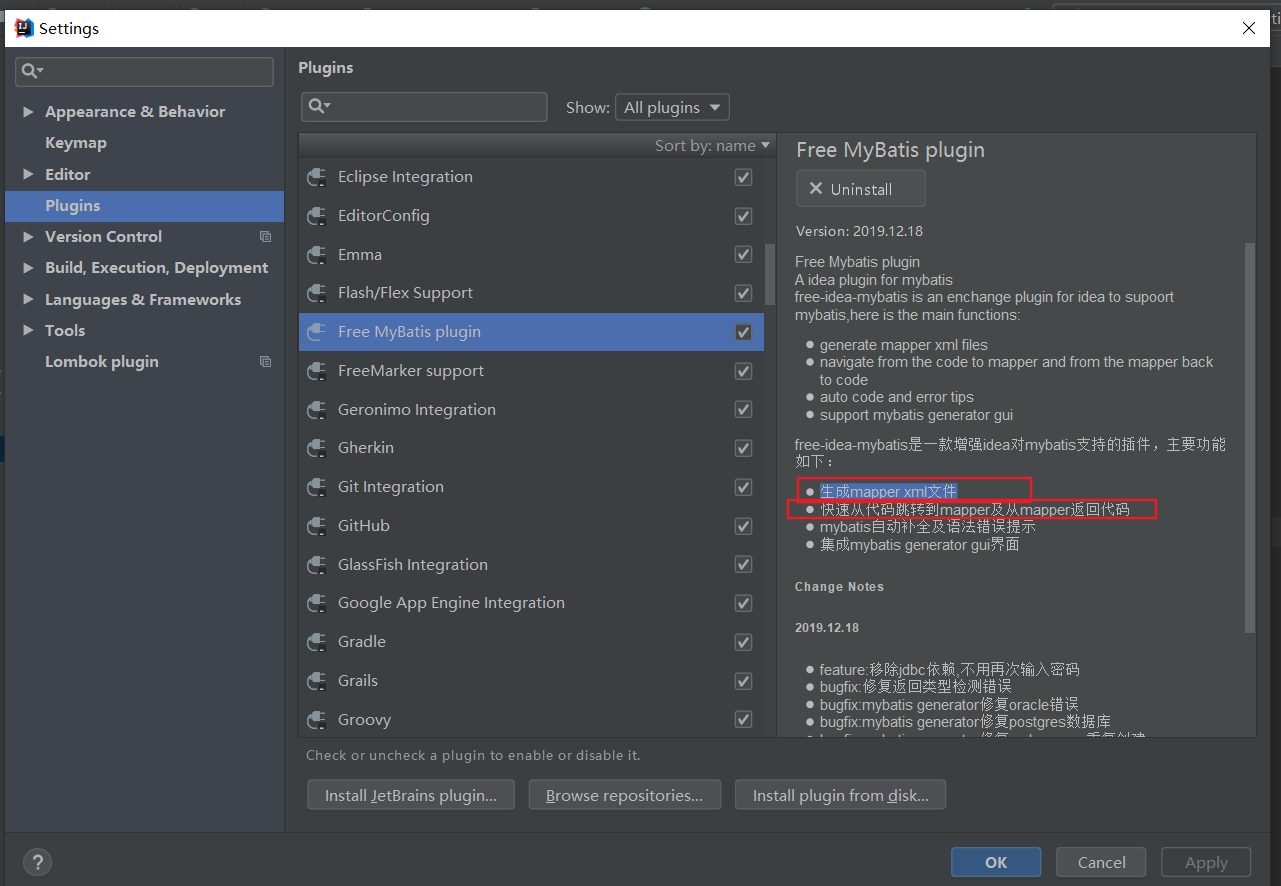Select Plugins in settings tree
This screenshot has width=1281, height=886.
click(x=145, y=206)
